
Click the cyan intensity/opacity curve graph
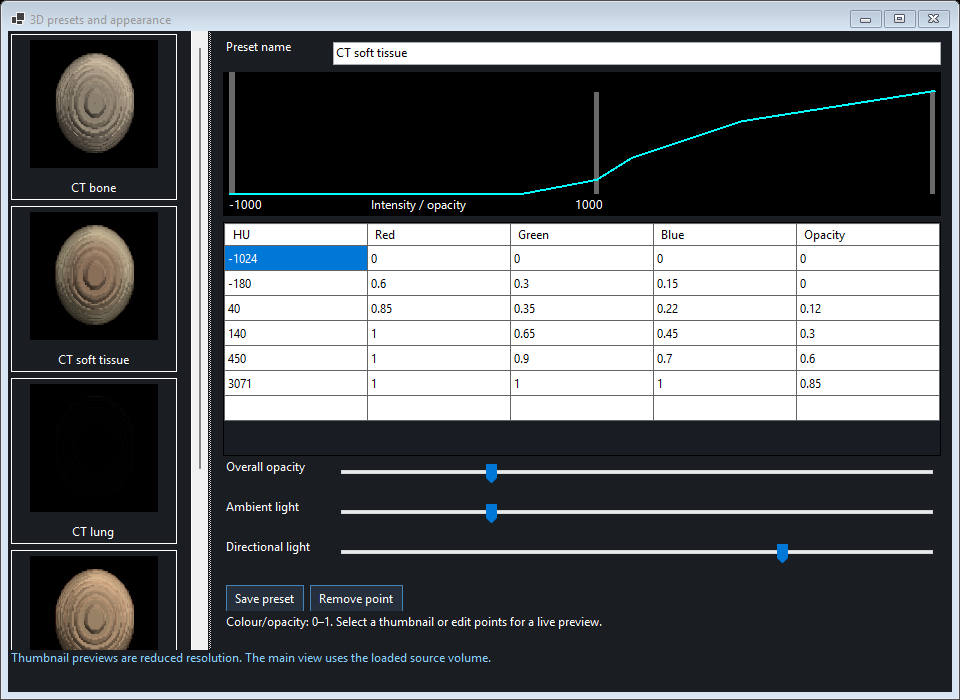click(x=582, y=144)
